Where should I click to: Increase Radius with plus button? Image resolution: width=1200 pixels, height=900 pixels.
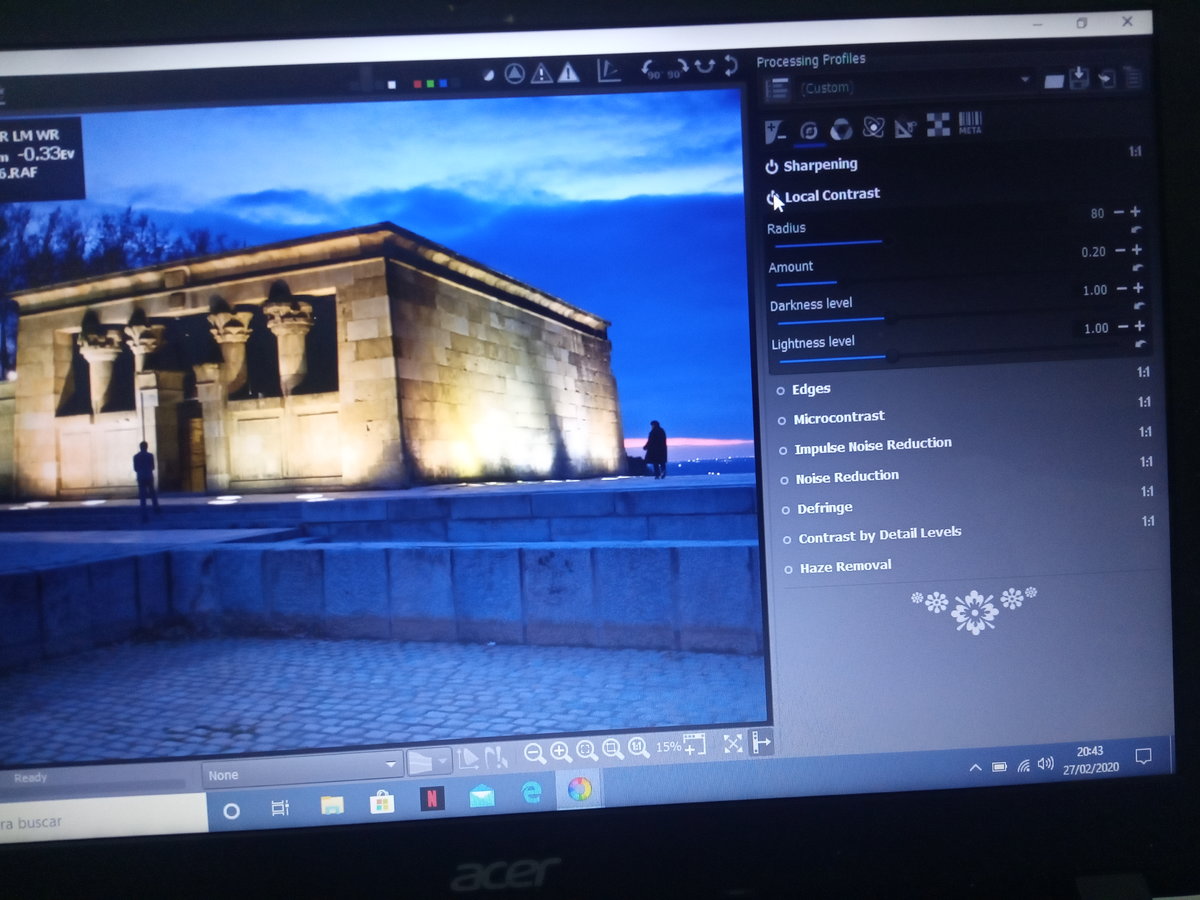click(1135, 212)
